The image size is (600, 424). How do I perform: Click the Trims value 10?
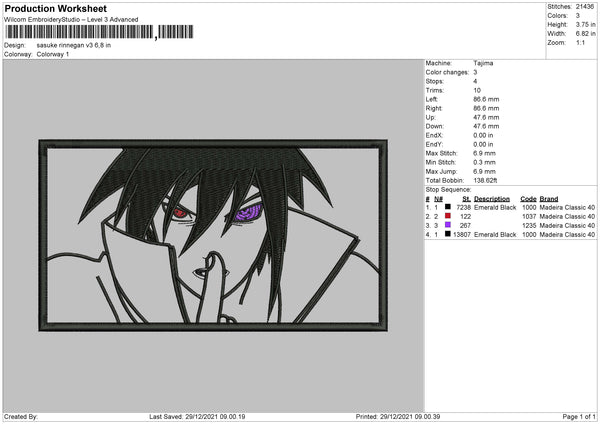tap(477, 90)
